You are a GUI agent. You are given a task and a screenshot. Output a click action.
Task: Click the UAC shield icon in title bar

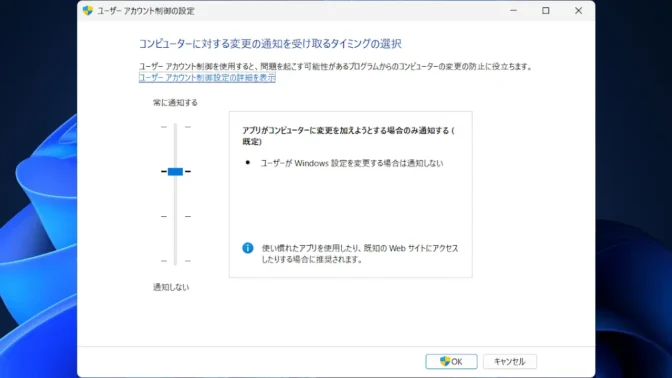pos(88,11)
